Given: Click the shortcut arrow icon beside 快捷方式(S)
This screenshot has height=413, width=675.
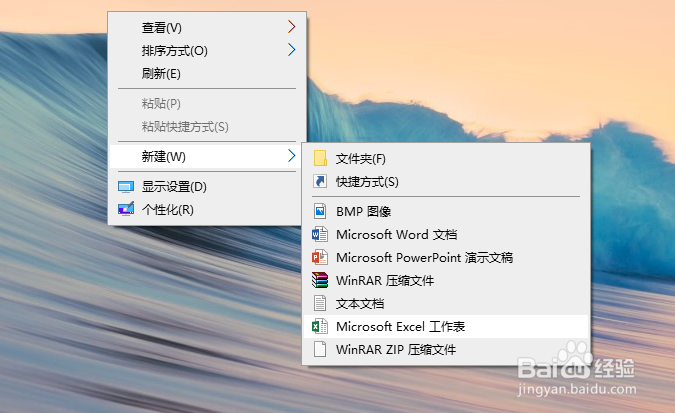Looking at the screenshot, I should (320, 181).
